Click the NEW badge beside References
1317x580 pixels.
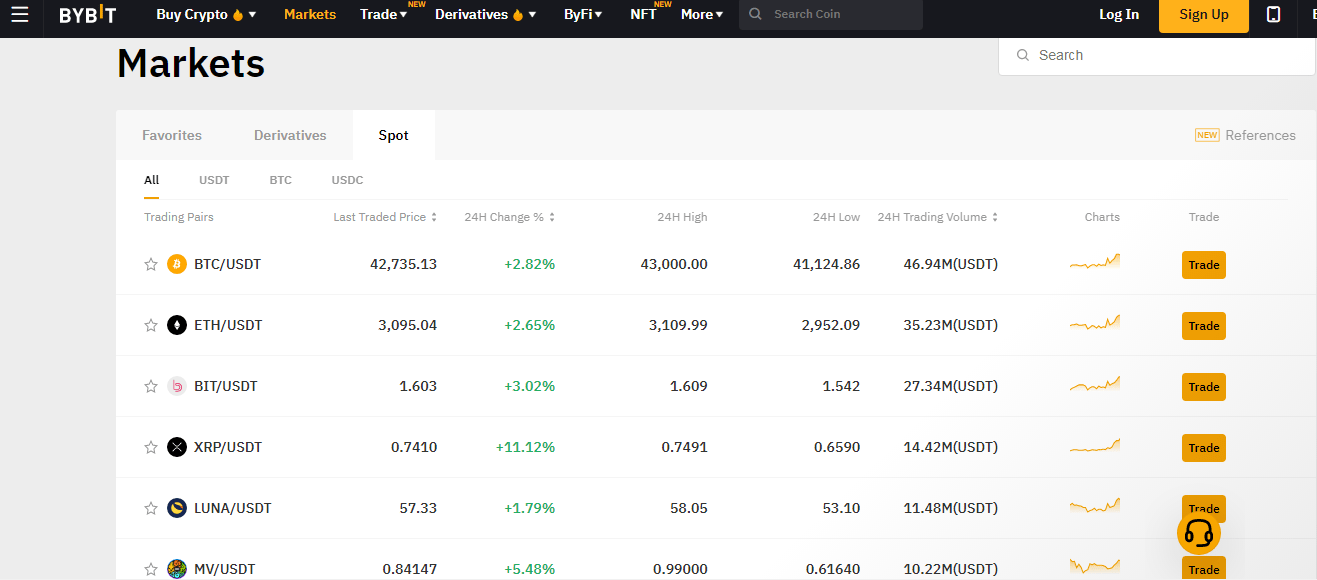pyautogui.click(x=1207, y=135)
